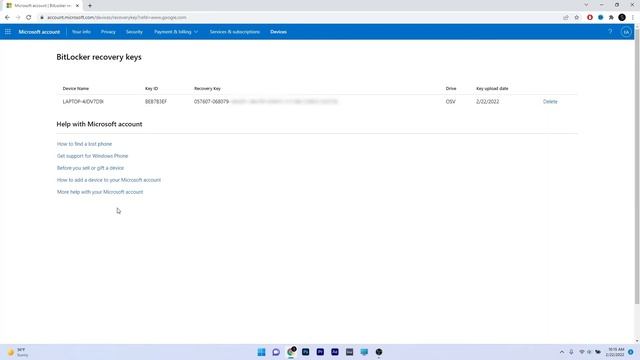Select the Key ID value BE87B3EF

pos(156,102)
